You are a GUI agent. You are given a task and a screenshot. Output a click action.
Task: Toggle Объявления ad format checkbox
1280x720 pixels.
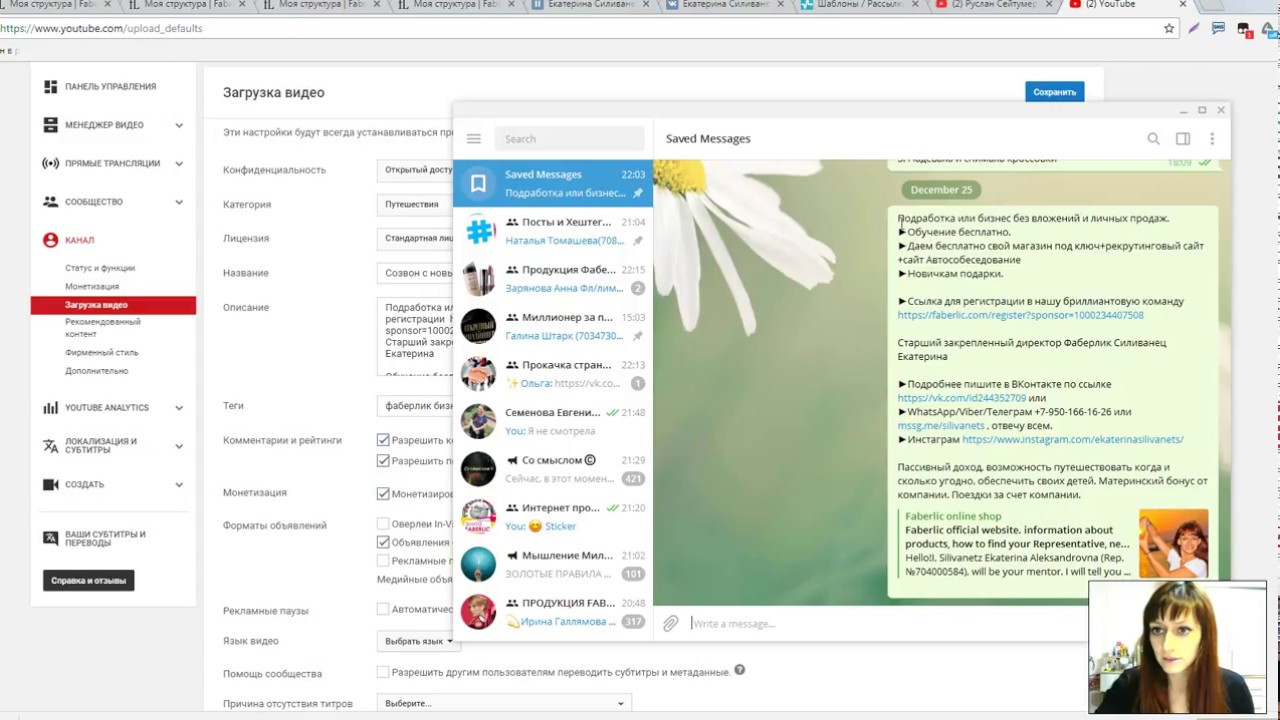coord(383,542)
